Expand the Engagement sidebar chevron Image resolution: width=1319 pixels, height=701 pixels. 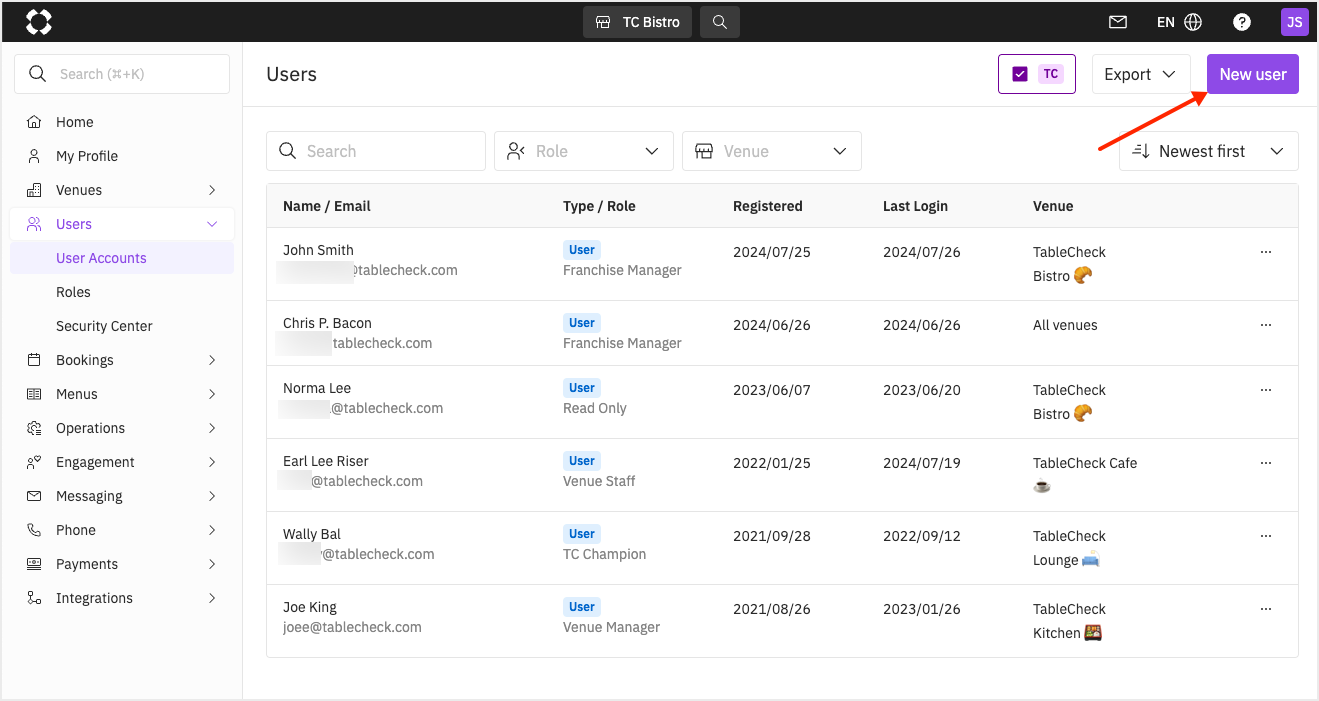coord(212,462)
